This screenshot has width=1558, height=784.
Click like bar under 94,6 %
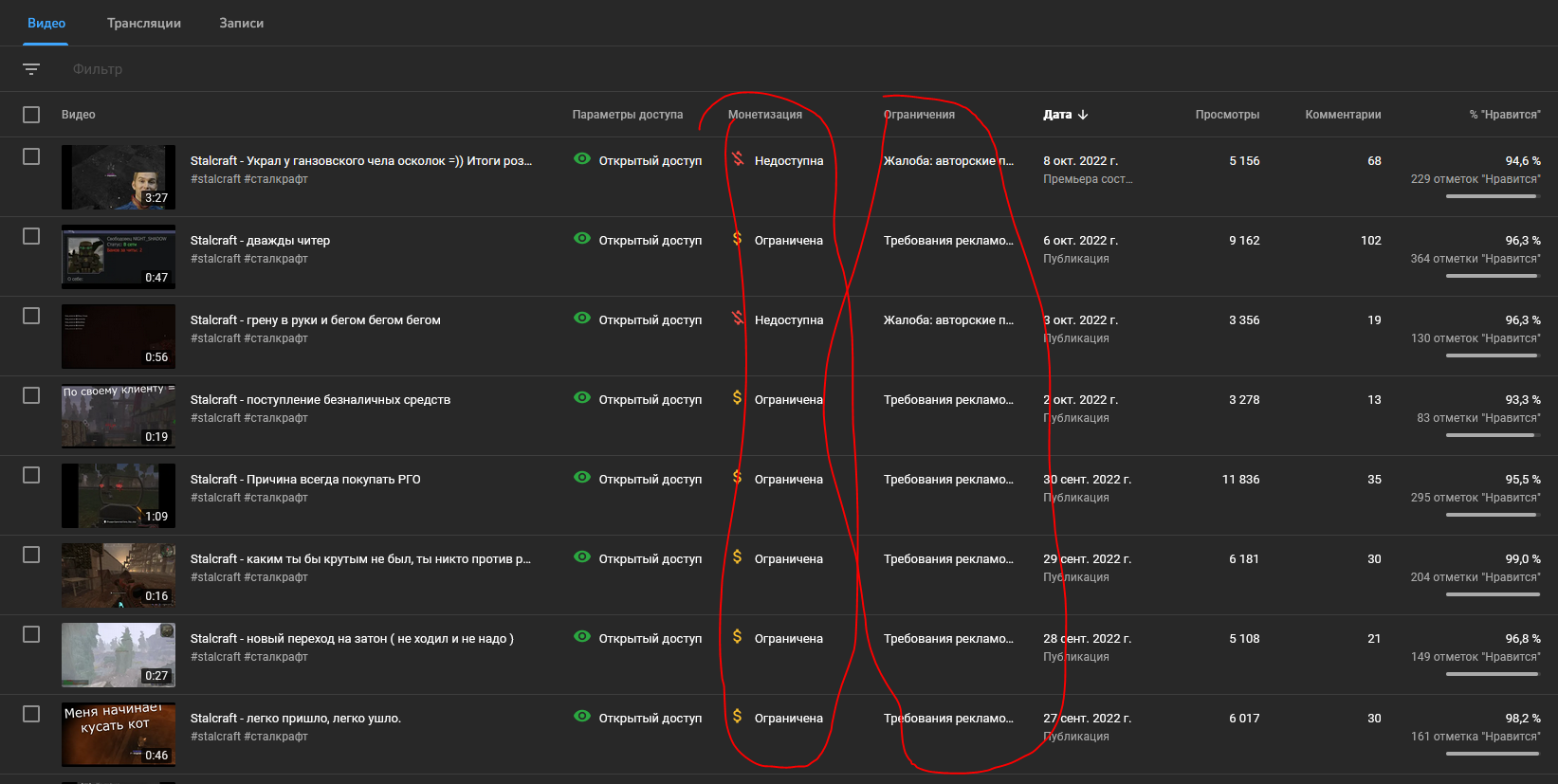[1492, 196]
